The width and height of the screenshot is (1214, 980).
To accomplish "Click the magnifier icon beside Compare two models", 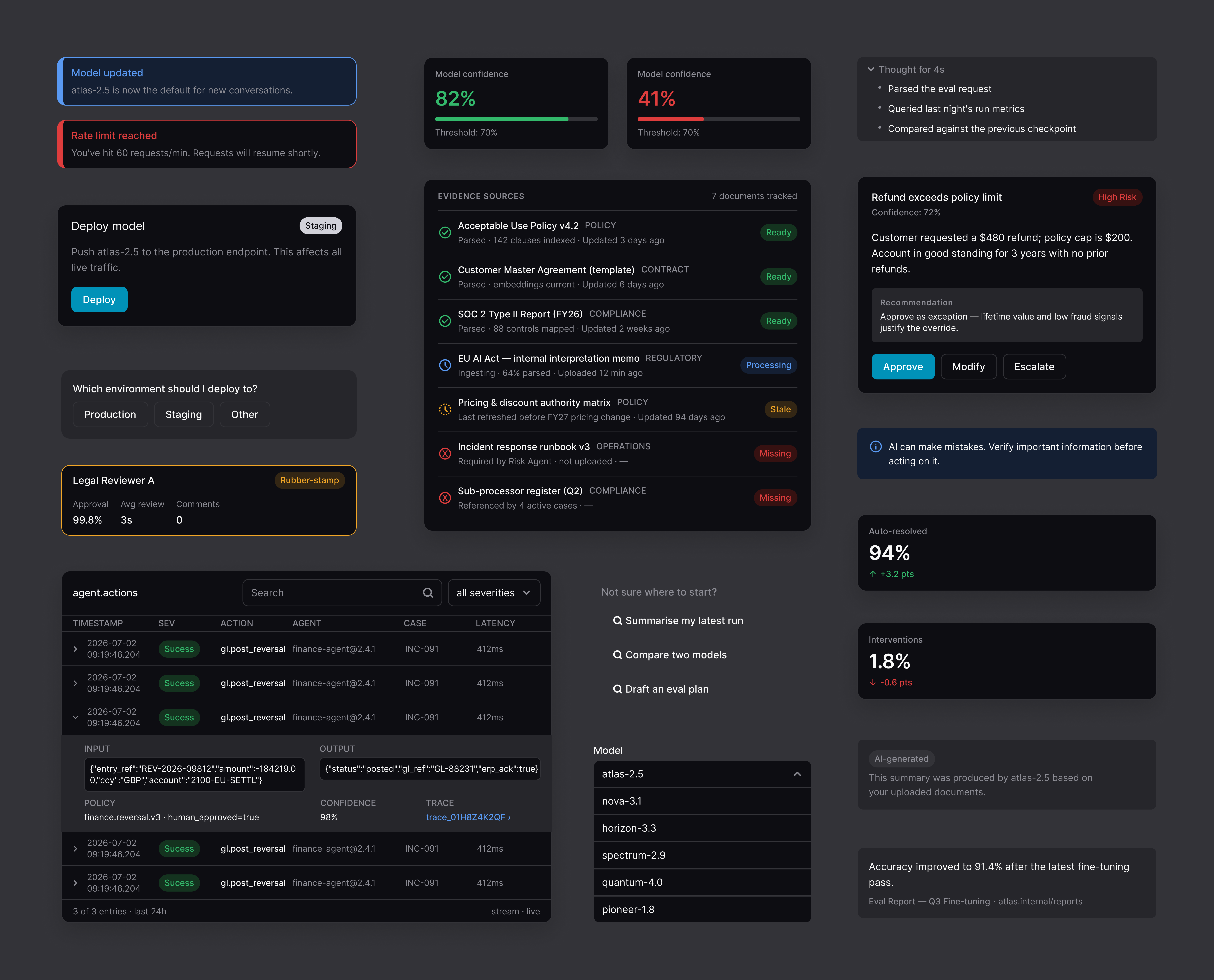I will pyautogui.click(x=618, y=655).
